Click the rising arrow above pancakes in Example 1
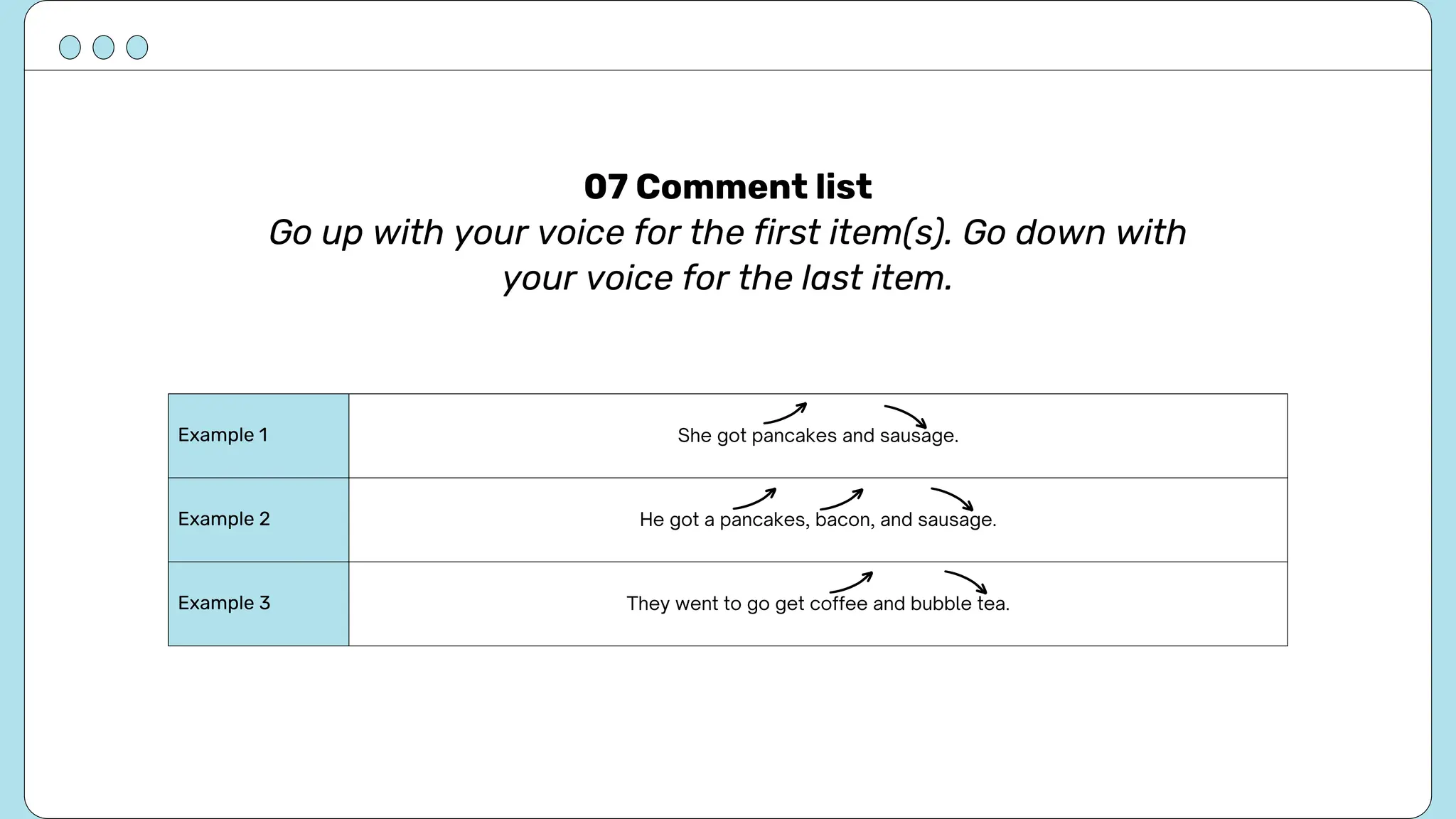1456x819 pixels. click(x=785, y=413)
